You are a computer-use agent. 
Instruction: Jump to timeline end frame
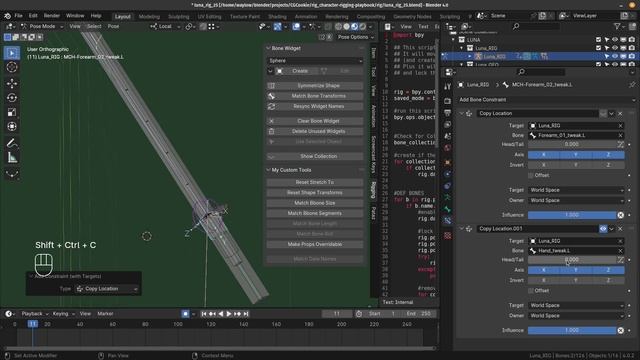pyautogui.click(x=246, y=314)
